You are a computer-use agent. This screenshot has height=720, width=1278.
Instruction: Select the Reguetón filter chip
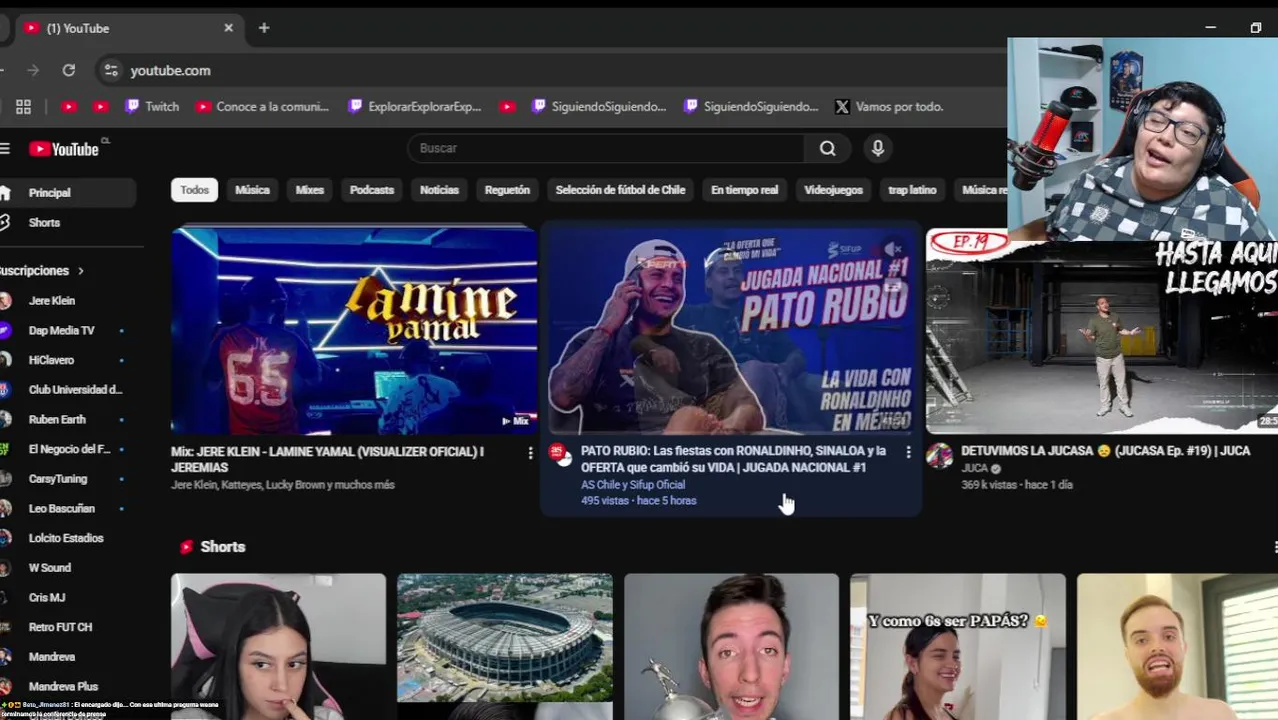[x=507, y=190]
